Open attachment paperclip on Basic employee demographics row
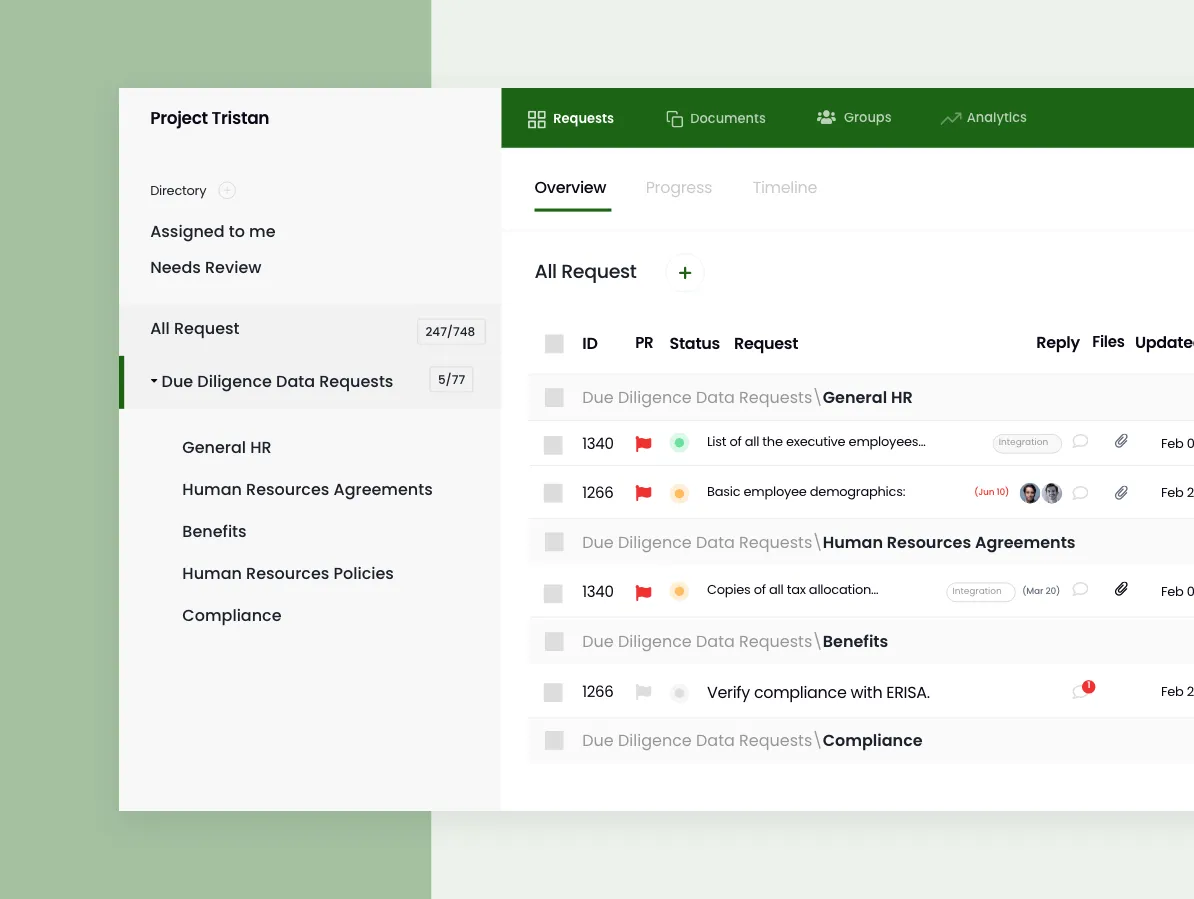This screenshot has width=1194, height=899. 1121,493
